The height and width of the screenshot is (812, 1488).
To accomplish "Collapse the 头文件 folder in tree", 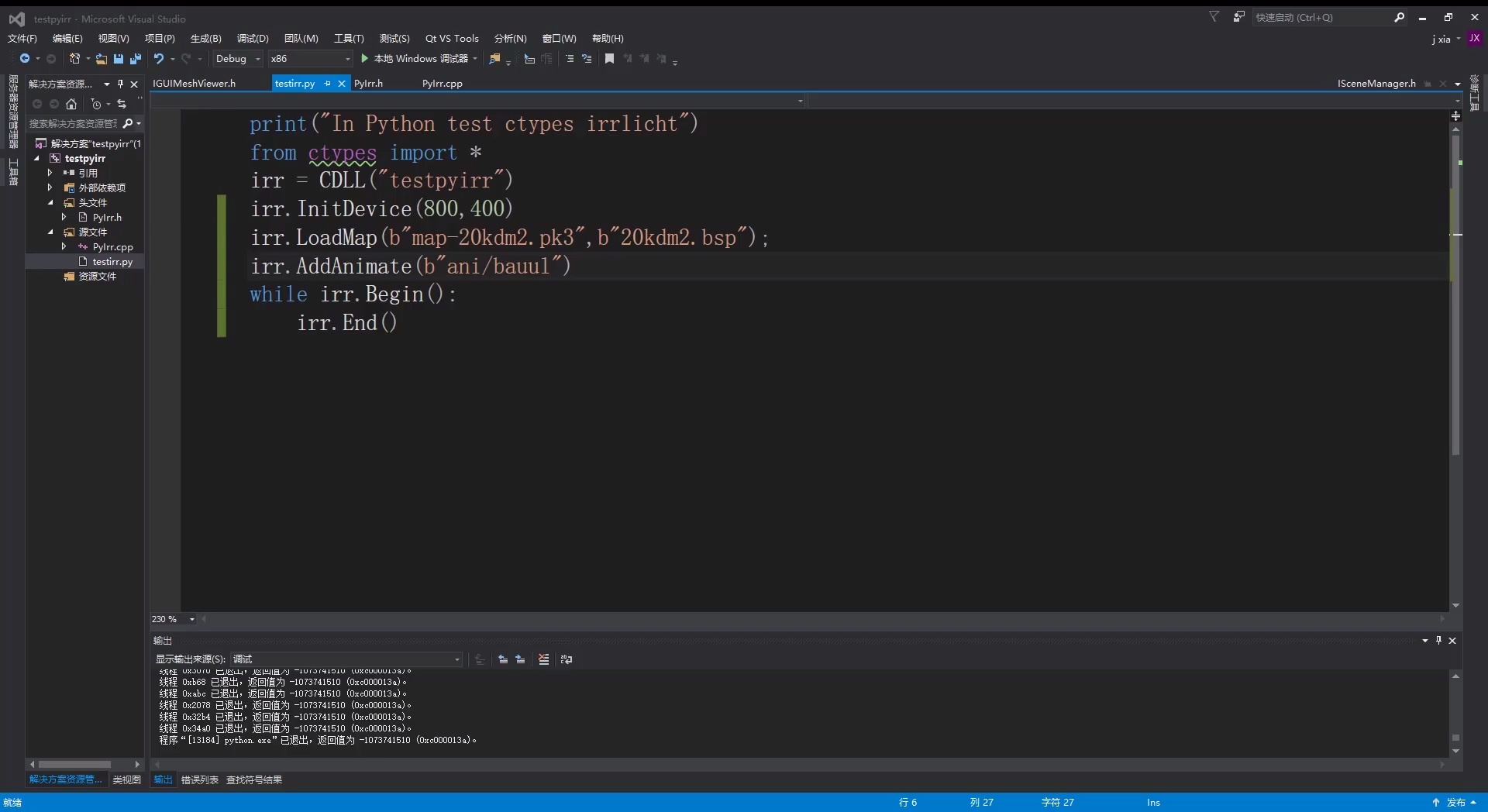I will [51, 203].
